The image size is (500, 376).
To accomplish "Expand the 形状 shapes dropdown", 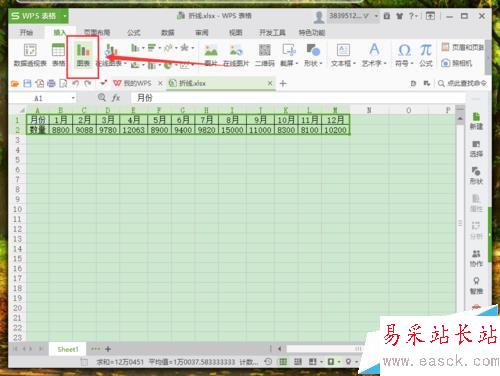I will pos(313,55).
